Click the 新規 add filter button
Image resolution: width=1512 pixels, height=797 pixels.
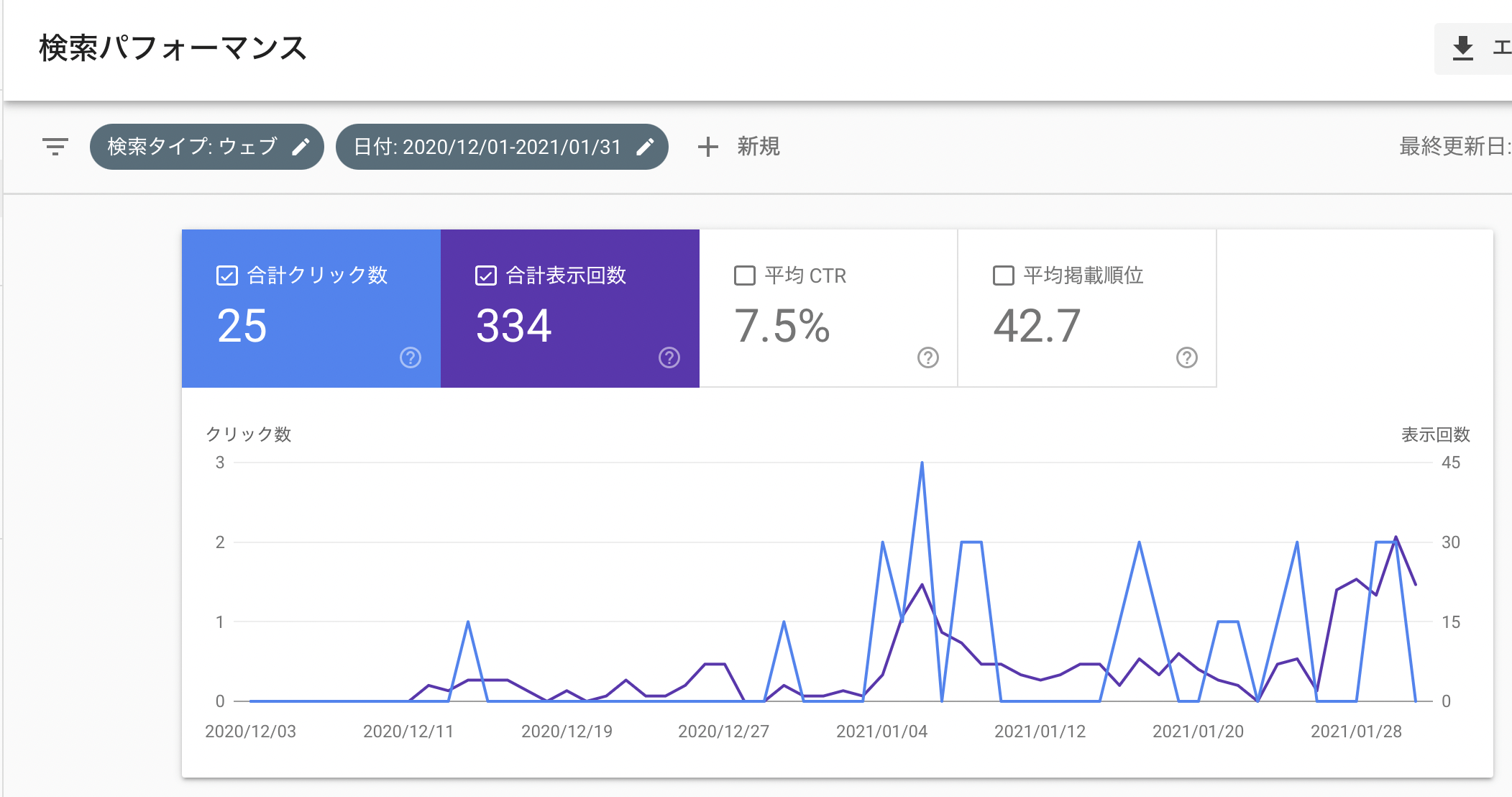pyautogui.click(x=758, y=147)
